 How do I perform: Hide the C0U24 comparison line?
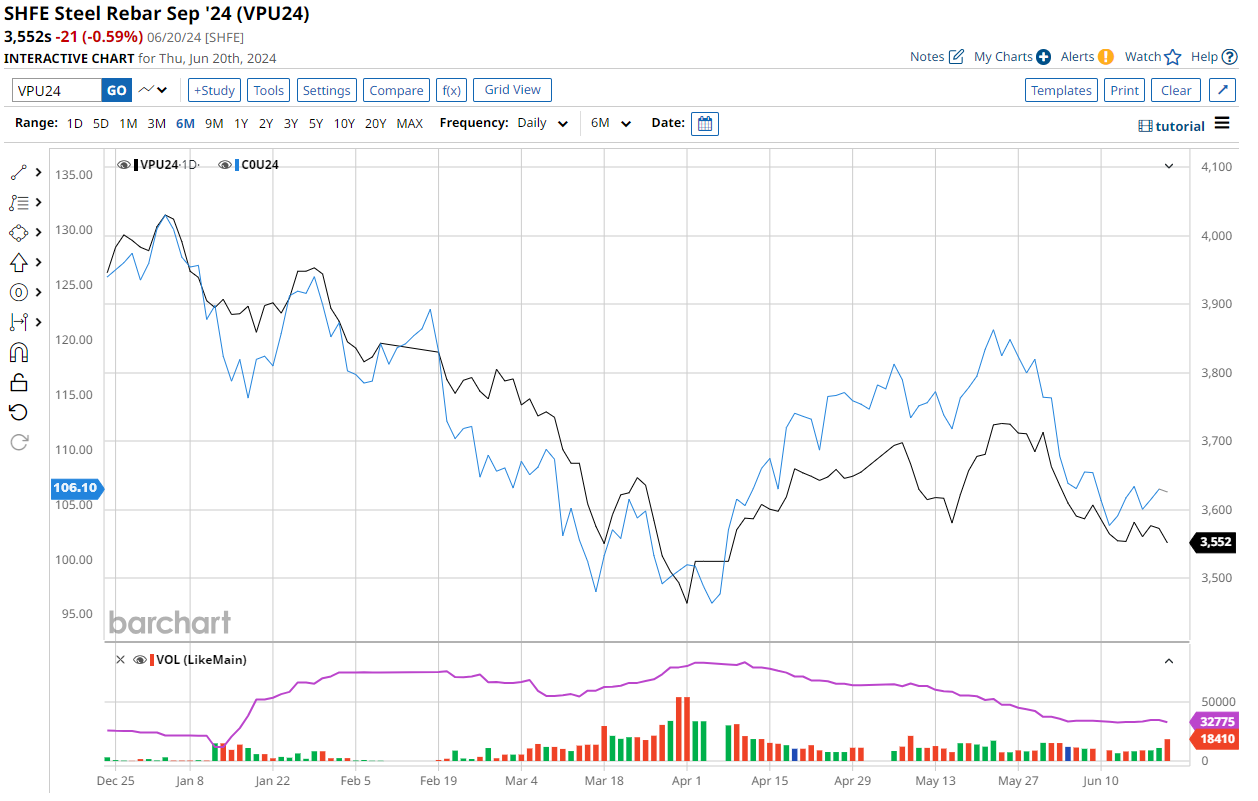tap(224, 165)
